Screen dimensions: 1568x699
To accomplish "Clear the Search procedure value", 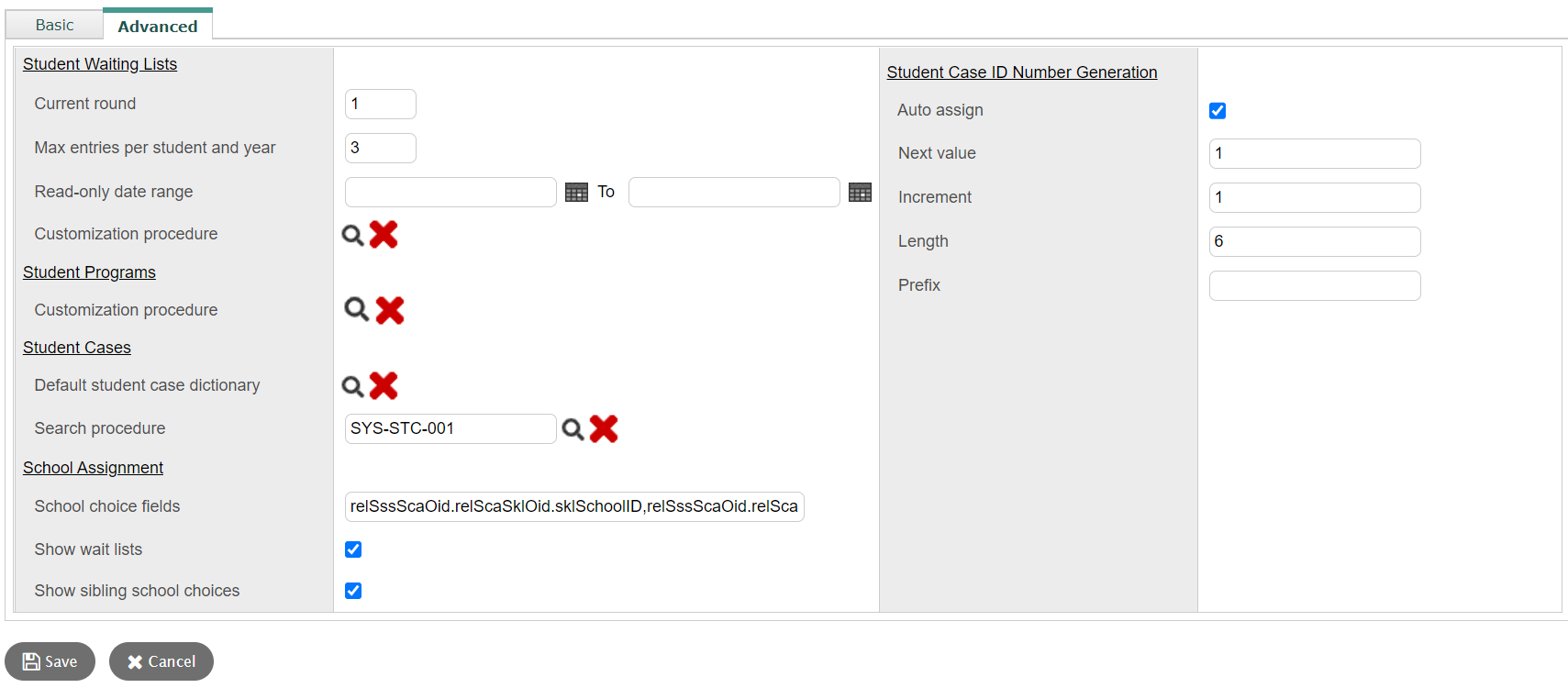I will click(604, 428).
